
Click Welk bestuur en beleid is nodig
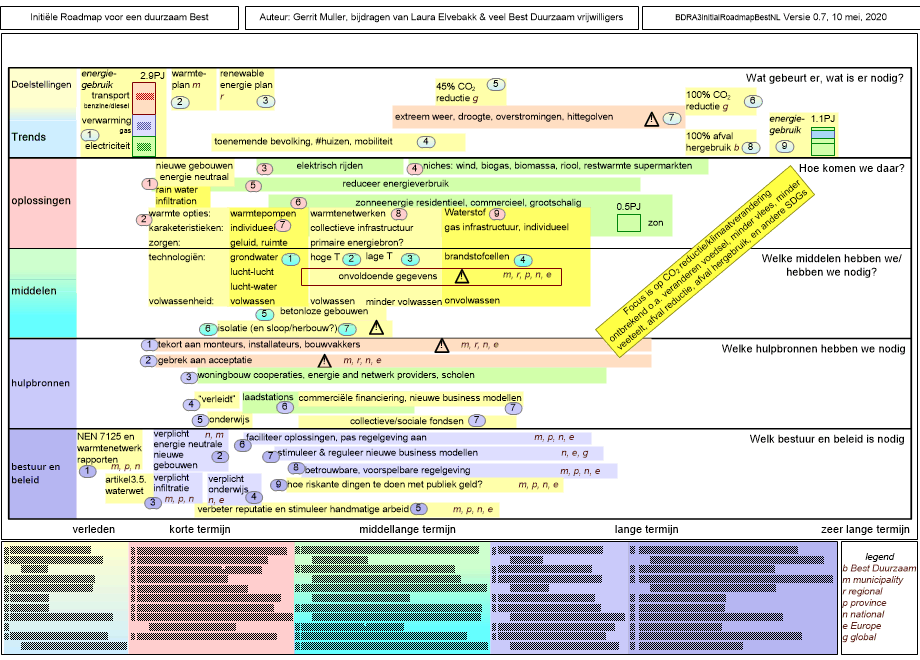(x=827, y=439)
